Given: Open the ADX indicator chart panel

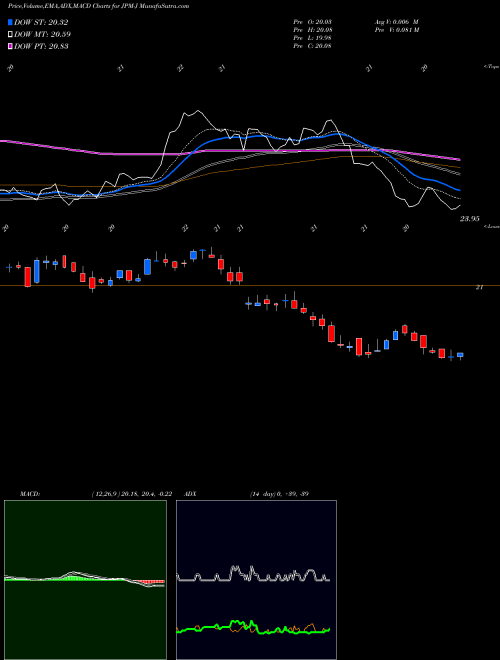Looking at the screenshot, I should pos(256,580).
